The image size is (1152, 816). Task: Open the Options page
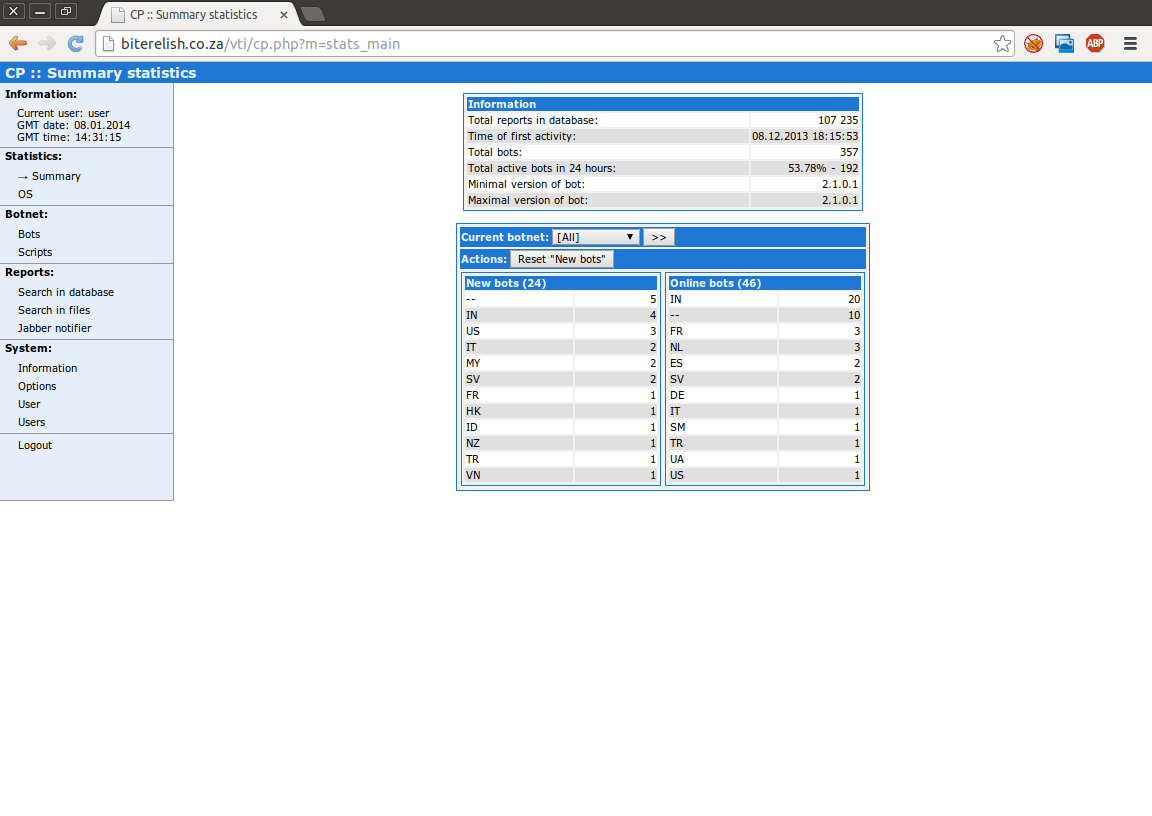point(37,386)
